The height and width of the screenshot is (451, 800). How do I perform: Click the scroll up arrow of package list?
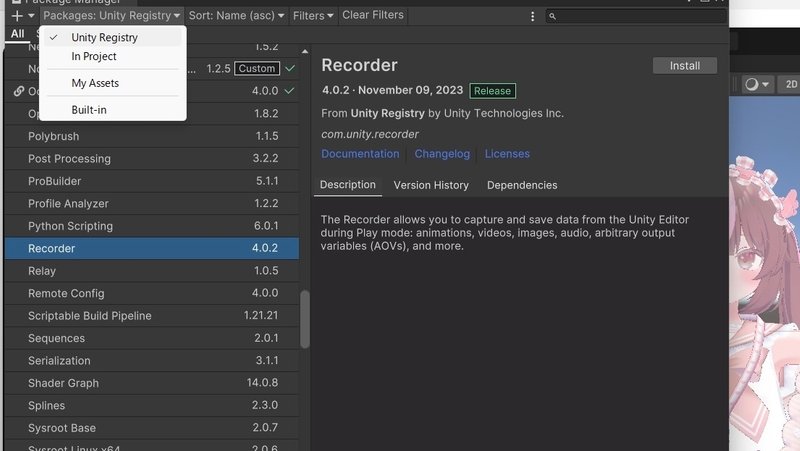coord(305,52)
